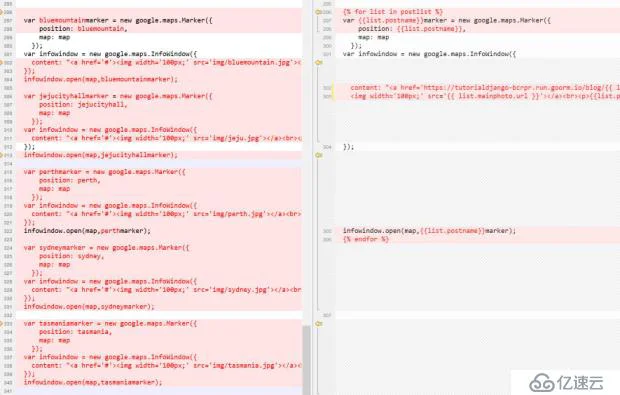Click merge arrow below the right pane's lone '});' line
The height and width of the screenshot is (395, 620).
click(x=318, y=155)
